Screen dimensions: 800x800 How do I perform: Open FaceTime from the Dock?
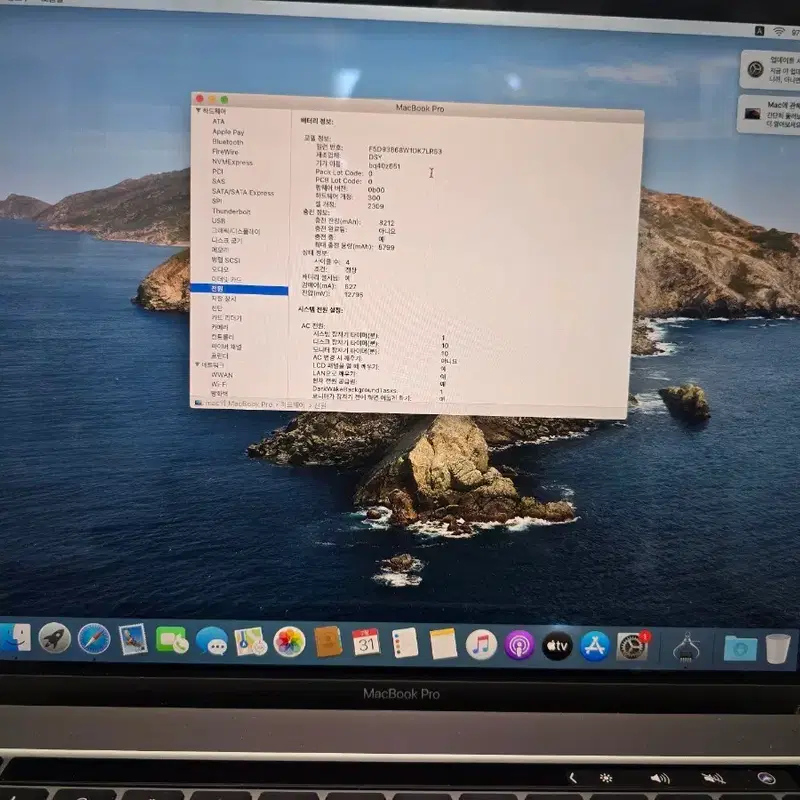(171, 640)
